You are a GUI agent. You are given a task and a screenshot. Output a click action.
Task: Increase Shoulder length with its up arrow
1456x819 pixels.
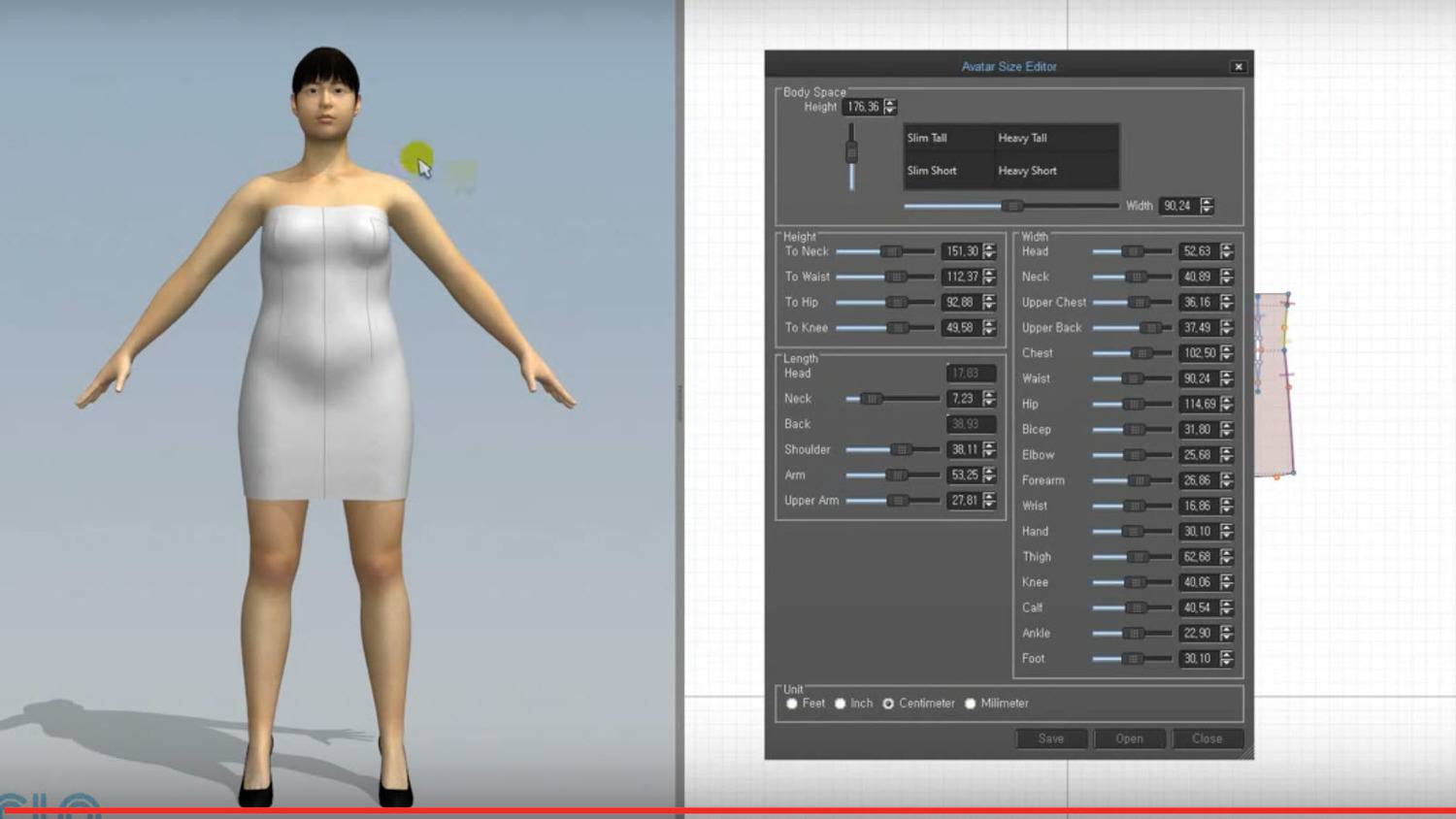click(988, 445)
